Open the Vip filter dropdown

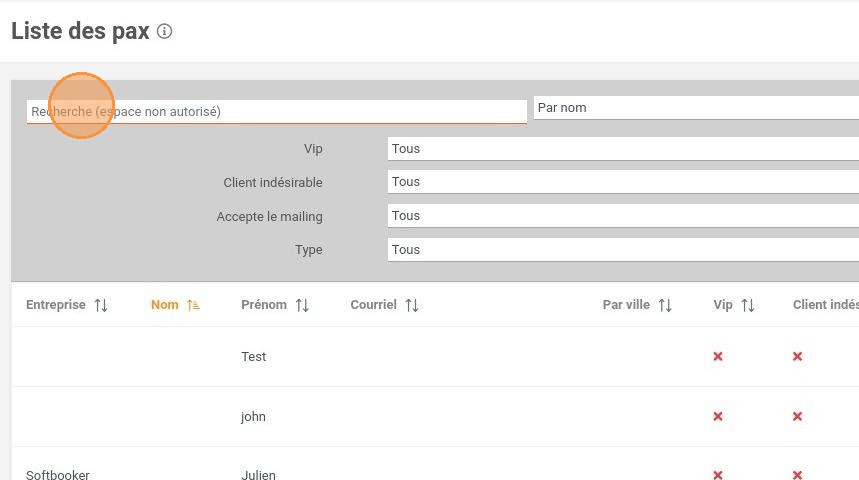623,148
